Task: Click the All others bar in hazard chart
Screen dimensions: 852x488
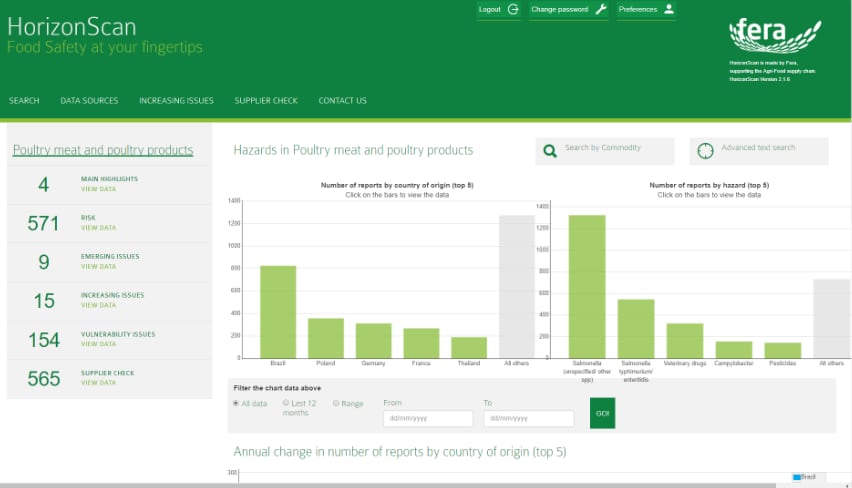Action: point(832,318)
